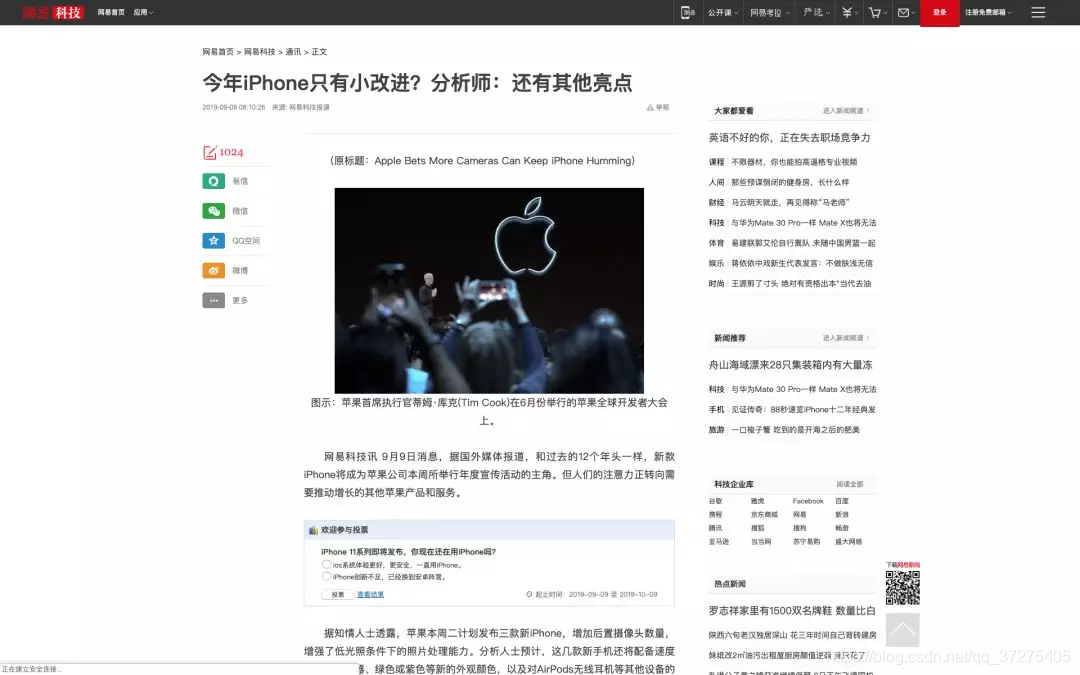Go to 网易首页 in the breadcrumb

click(x=218, y=52)
